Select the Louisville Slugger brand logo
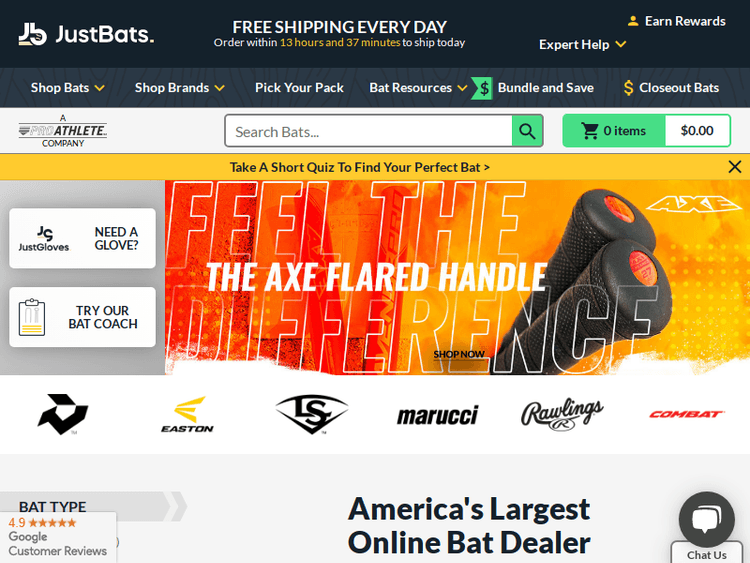 click(312, 414)
